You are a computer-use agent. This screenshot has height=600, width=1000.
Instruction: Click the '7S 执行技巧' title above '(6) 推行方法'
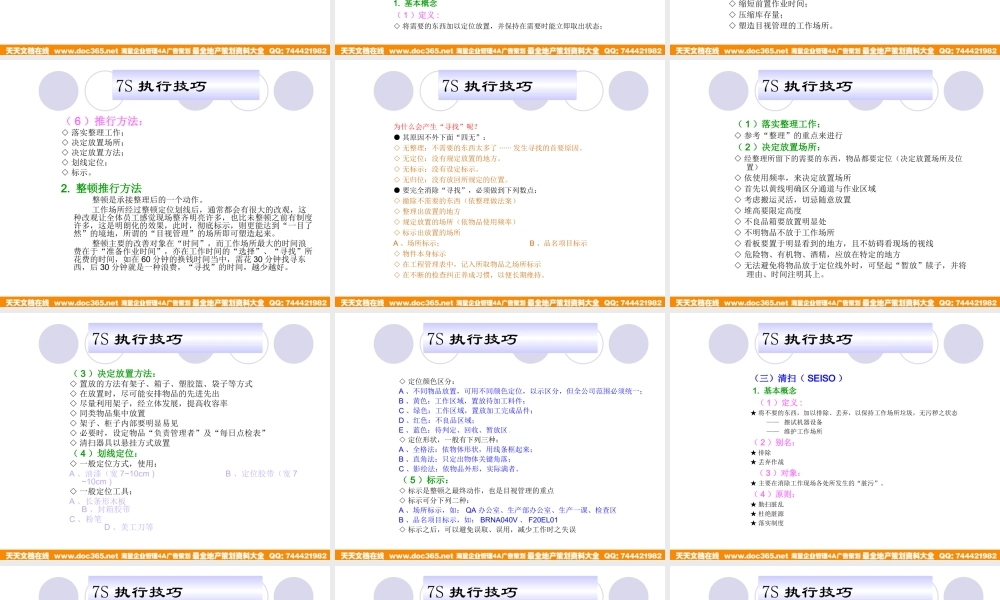point(161,86)
